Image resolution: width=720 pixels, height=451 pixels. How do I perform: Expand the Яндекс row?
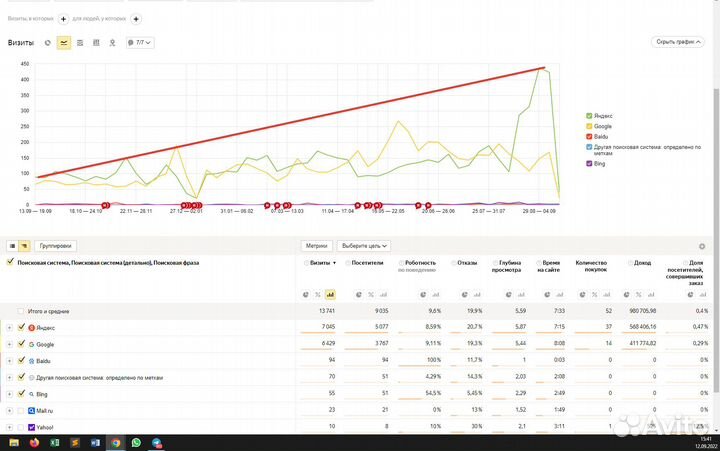coord(9,328)
